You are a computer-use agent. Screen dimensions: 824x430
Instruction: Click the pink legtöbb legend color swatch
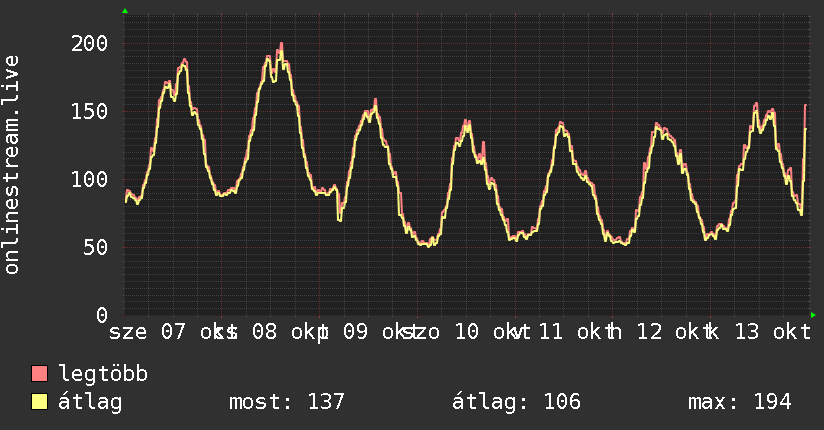click(x=39, y=373)
